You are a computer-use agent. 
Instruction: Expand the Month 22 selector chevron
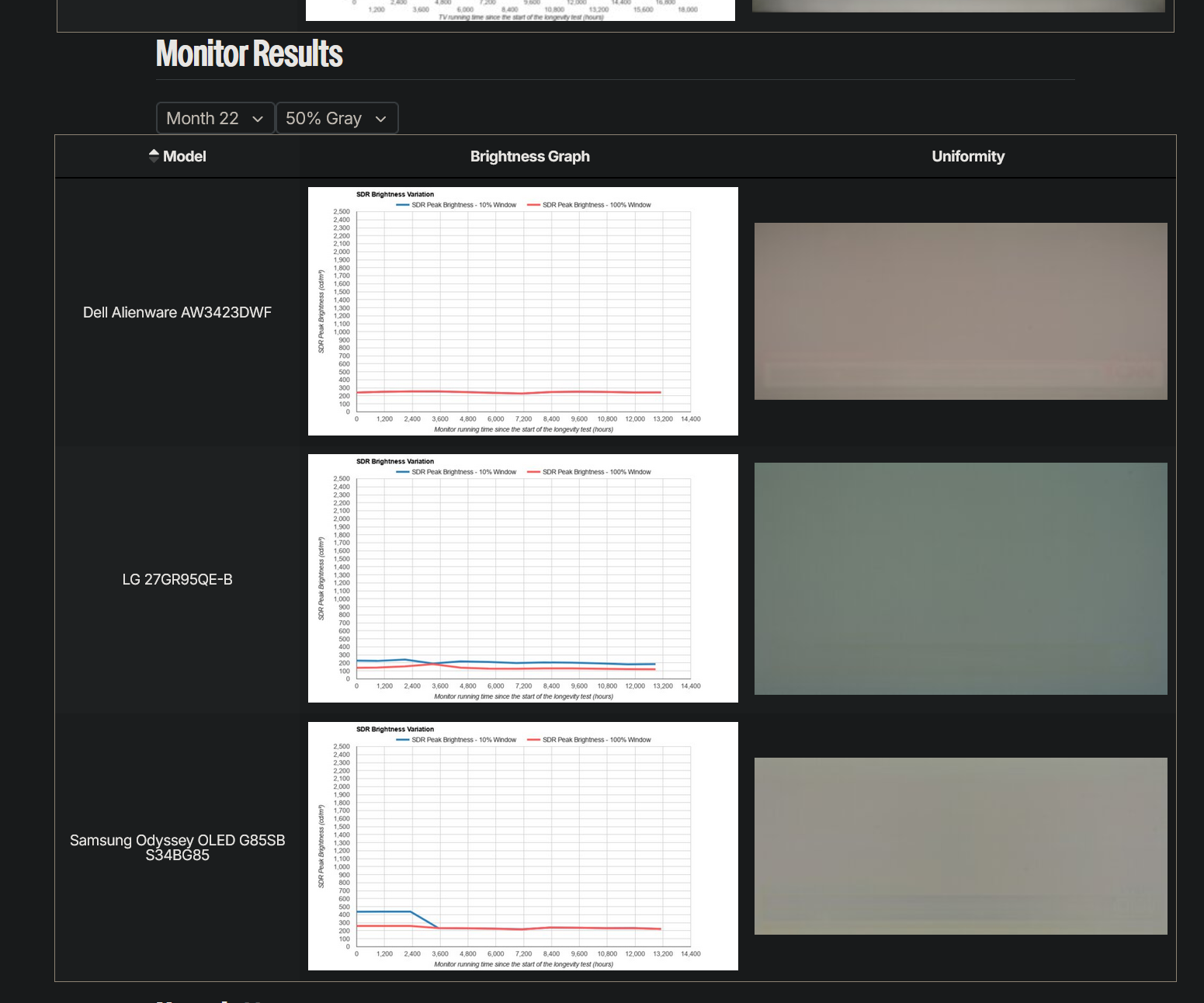click(x=258, y=119)
